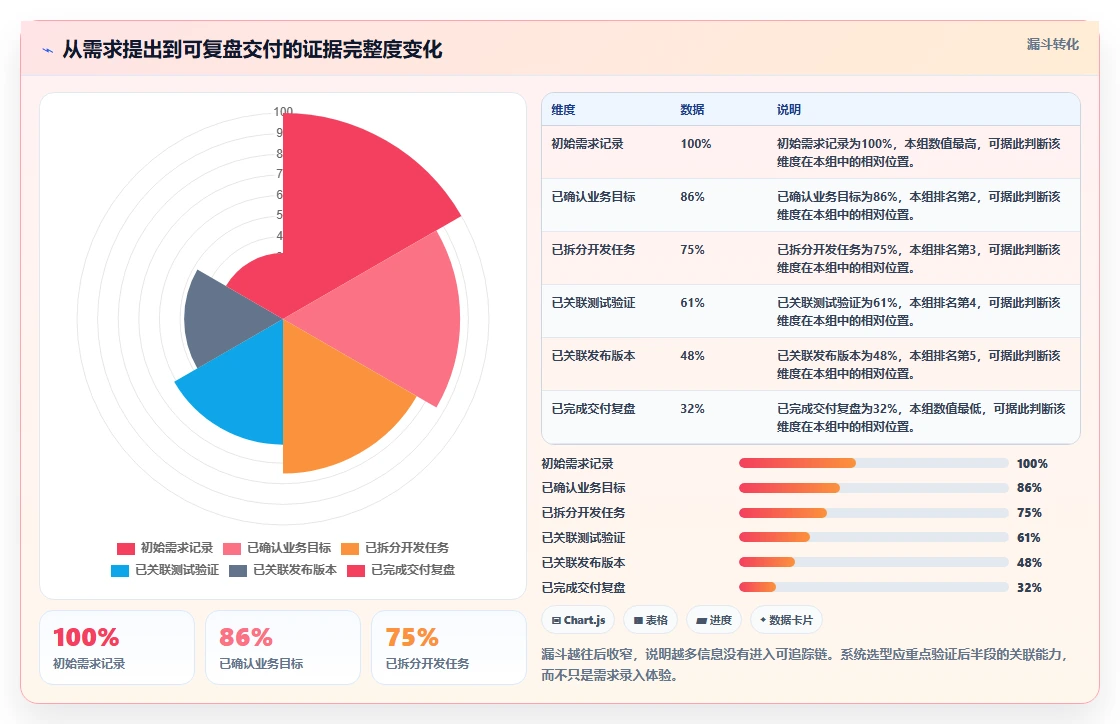Click the 61% value in table
The height and width of the screenshot is (724, 1120).
click(692, 303)
